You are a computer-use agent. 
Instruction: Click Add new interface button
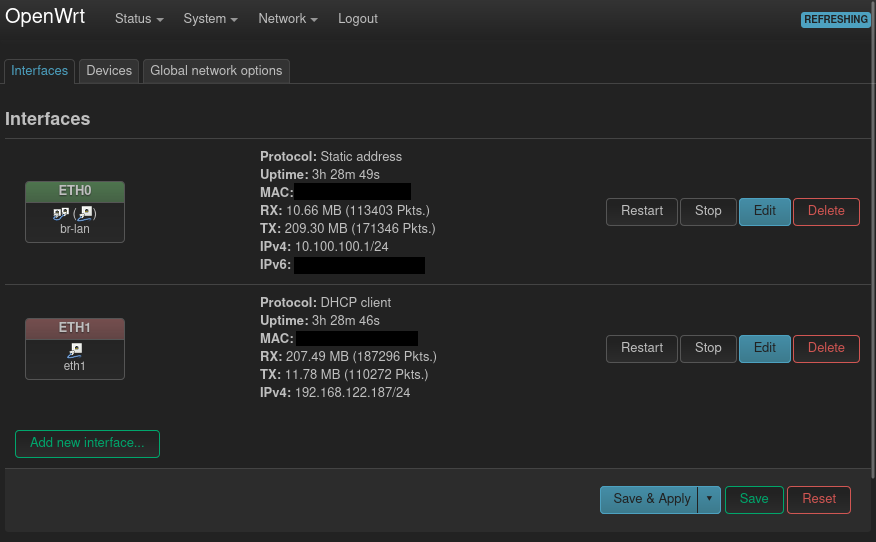[x=87, y=444]
